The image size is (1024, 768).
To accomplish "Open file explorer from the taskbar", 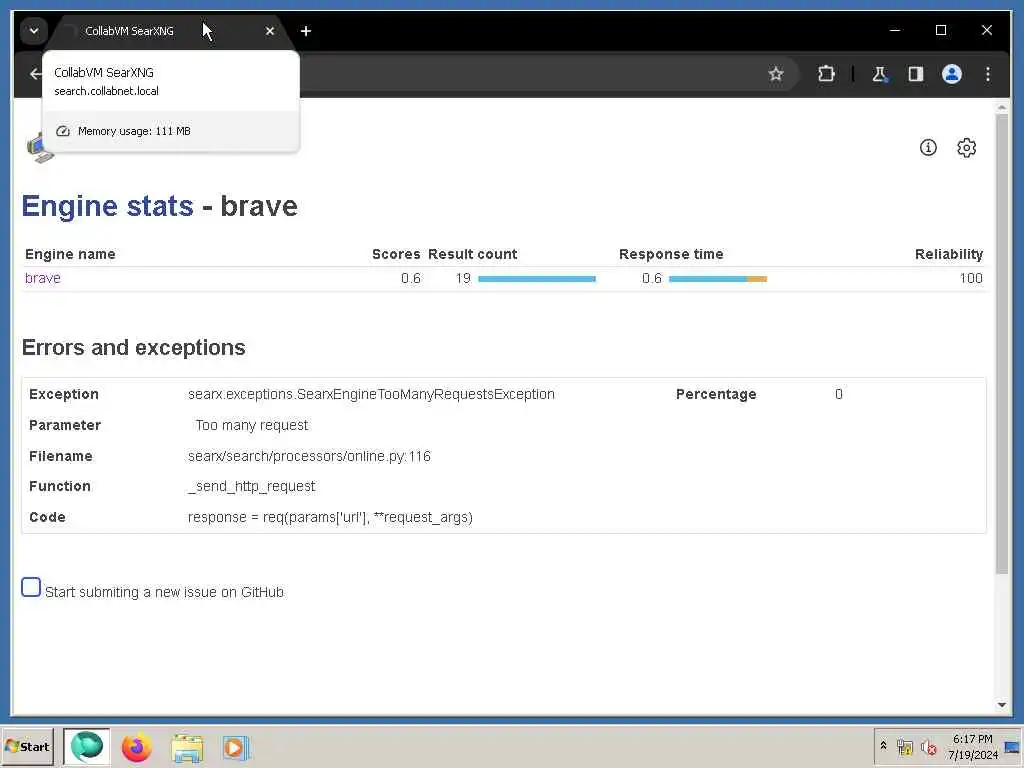I will click(187, 747).
